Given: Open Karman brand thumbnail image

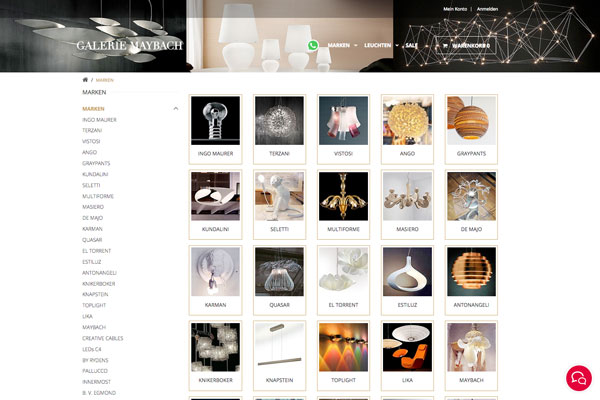Looking at the screenshot, I should [x=215, y=272].
